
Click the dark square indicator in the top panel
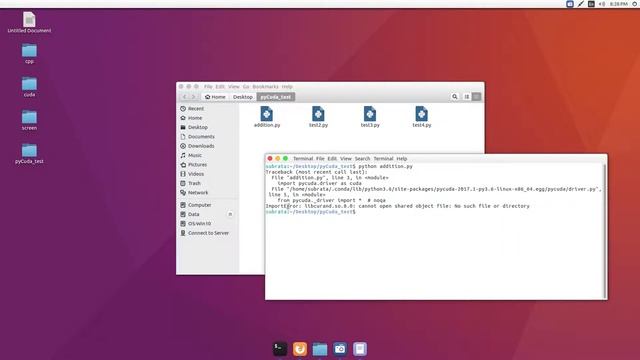(x=591, y=4)
